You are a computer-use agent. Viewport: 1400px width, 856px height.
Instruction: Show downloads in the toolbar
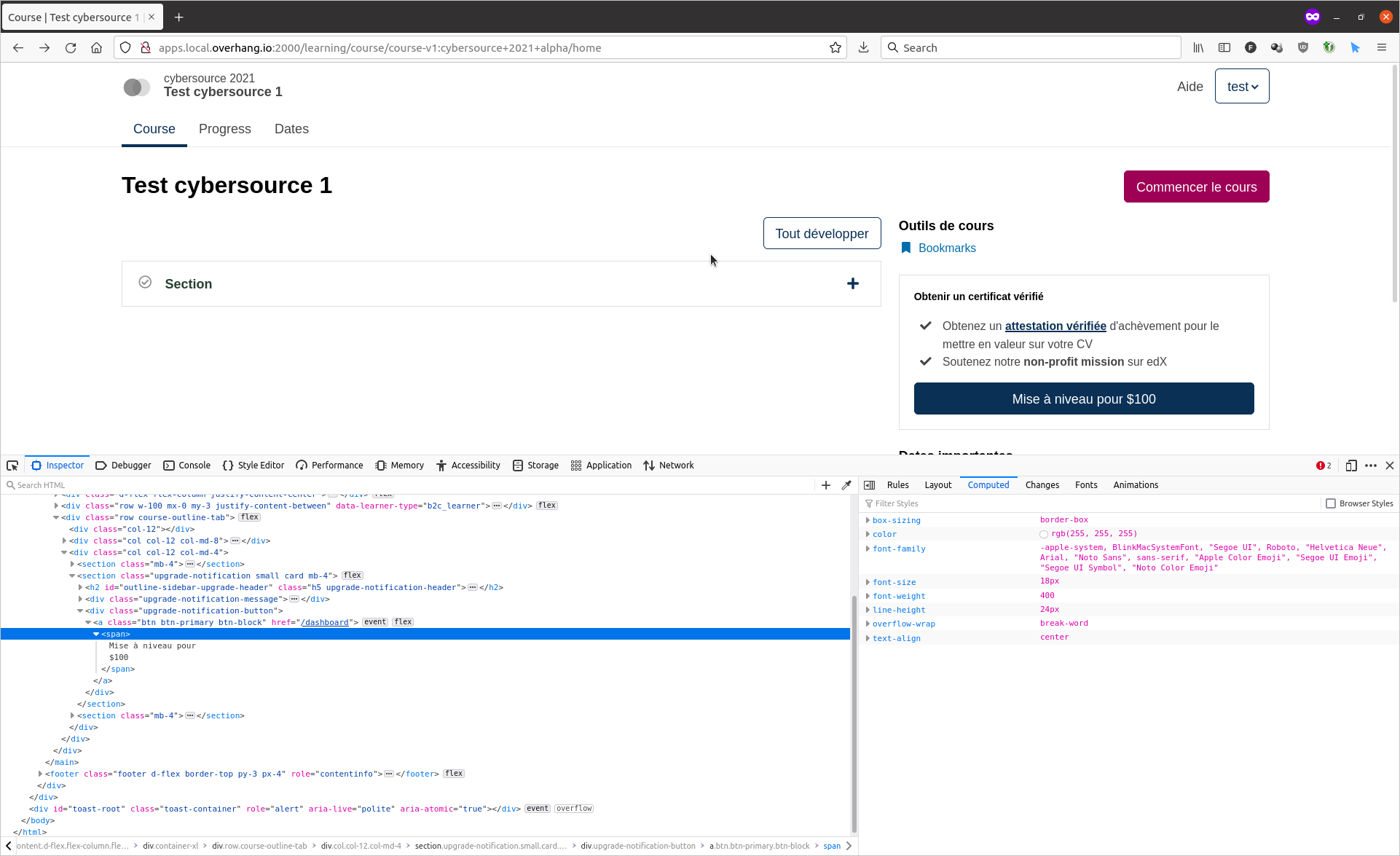(863, 47)
